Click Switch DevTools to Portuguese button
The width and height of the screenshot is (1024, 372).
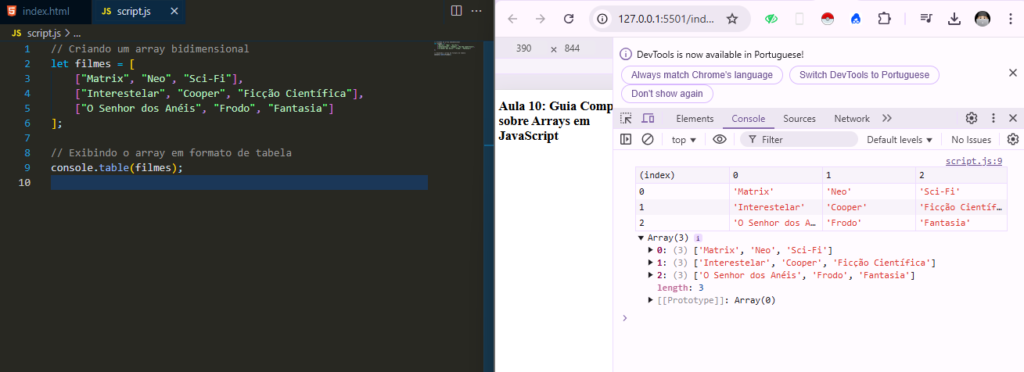864,75
